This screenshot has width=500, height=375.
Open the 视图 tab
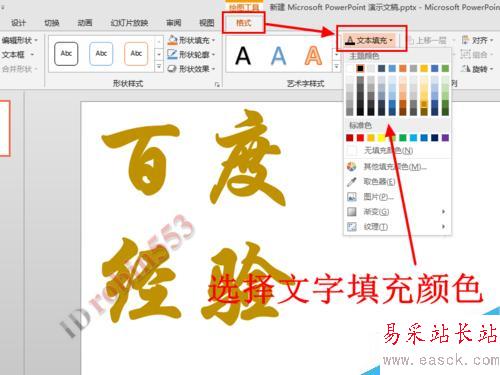point(207,23)
